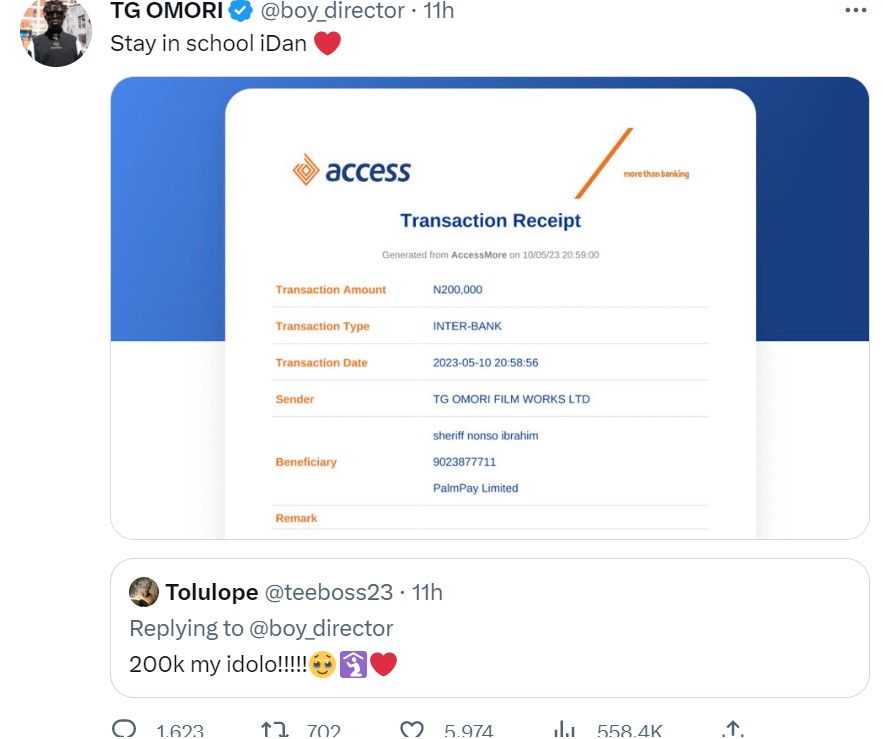The height and width of the screenshot is (739, 883).
Task: Open the Access transaction receipt image
Action: click(x=489, y=308)
